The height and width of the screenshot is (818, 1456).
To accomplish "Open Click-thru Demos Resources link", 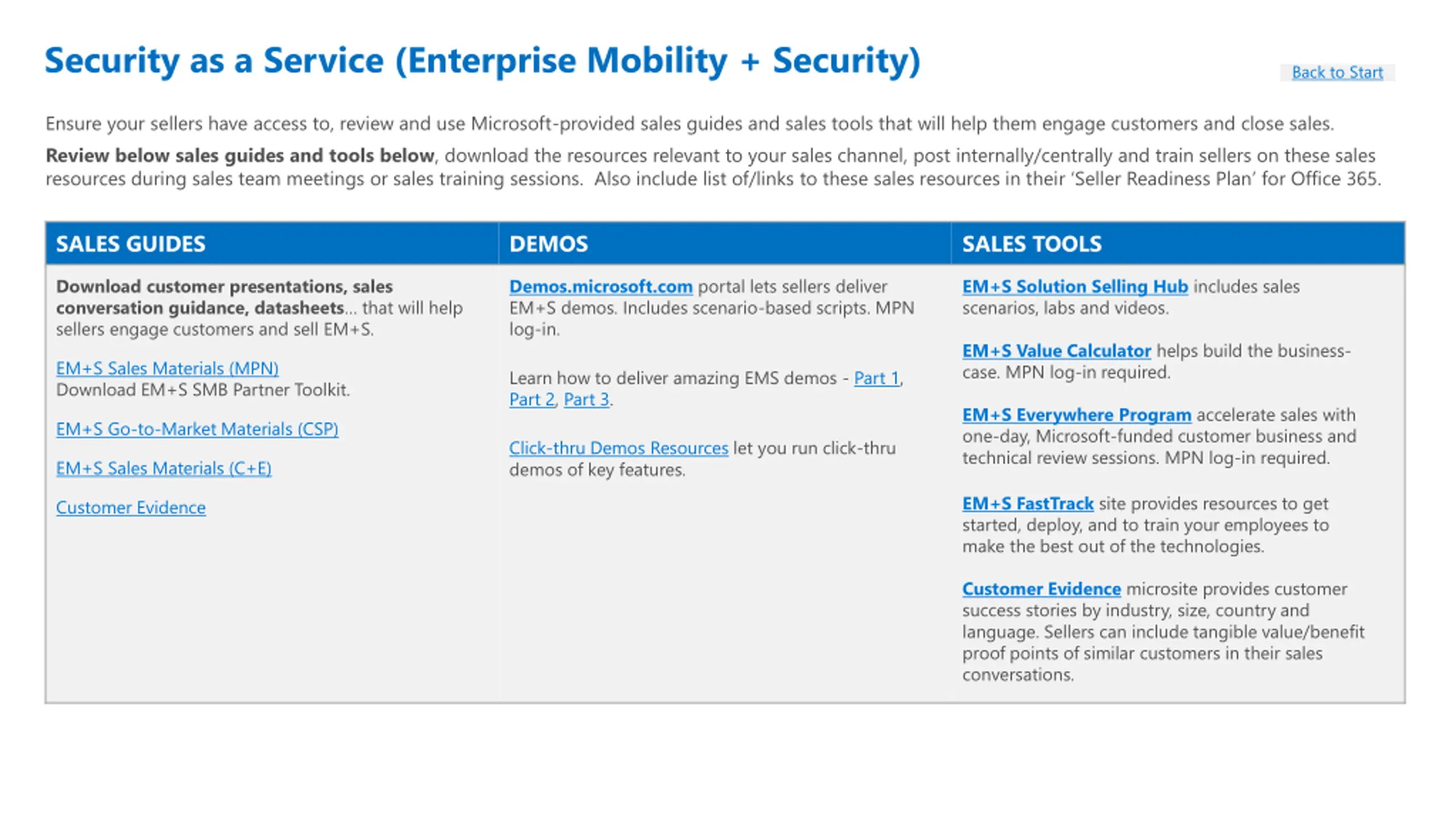I will pyautogui.click(x=618, y=448).
